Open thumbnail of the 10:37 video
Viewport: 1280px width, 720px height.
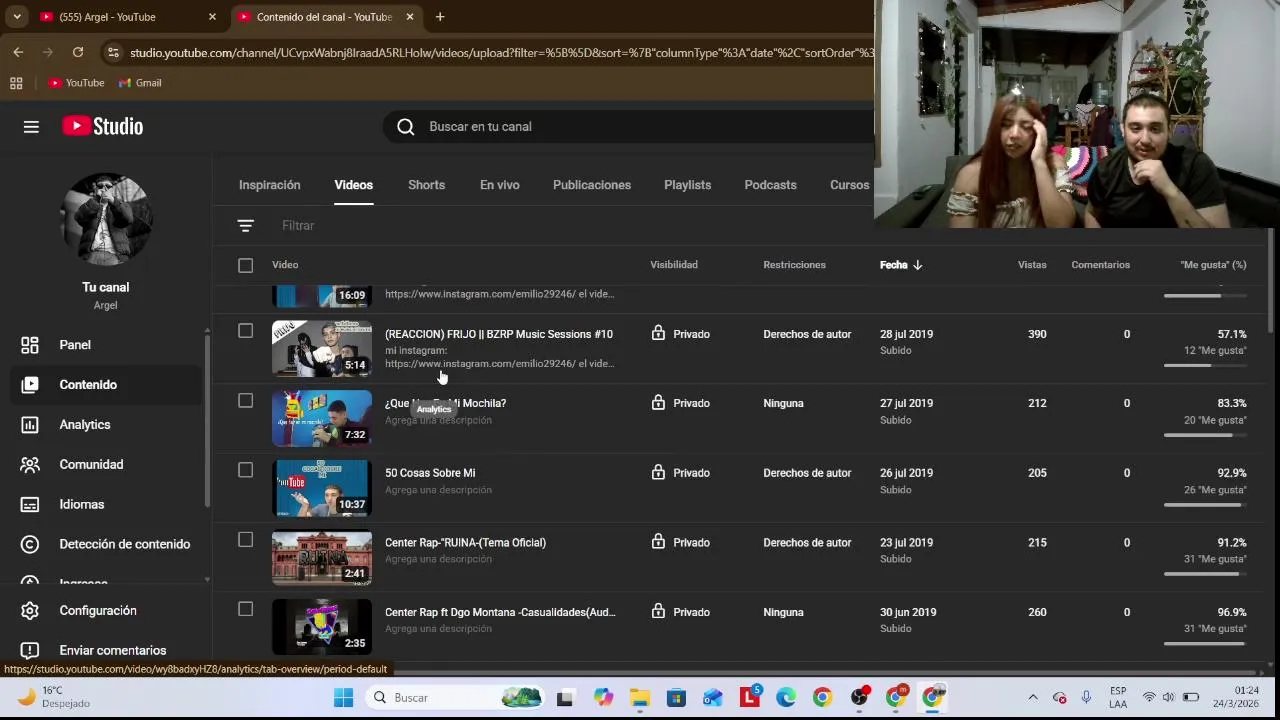(322, 487)
